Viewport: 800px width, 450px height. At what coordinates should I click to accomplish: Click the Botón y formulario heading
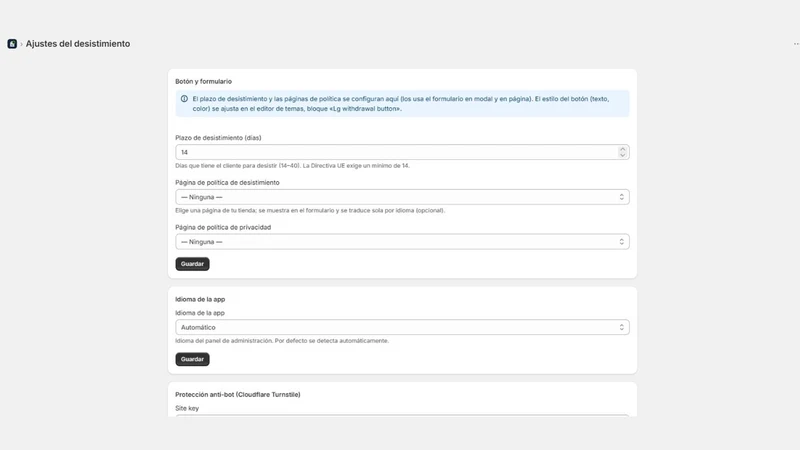pyautogui.click(x=204, y=81)
